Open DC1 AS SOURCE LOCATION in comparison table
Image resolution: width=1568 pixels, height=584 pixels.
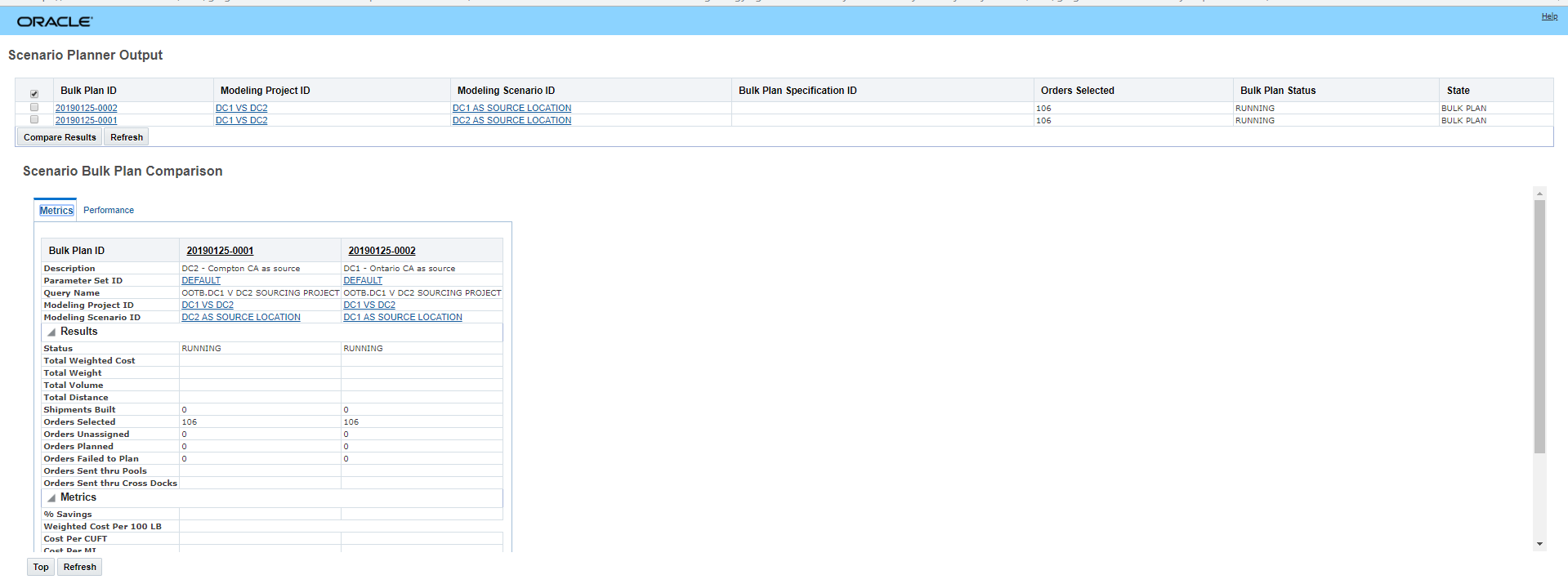click(403, 317)
